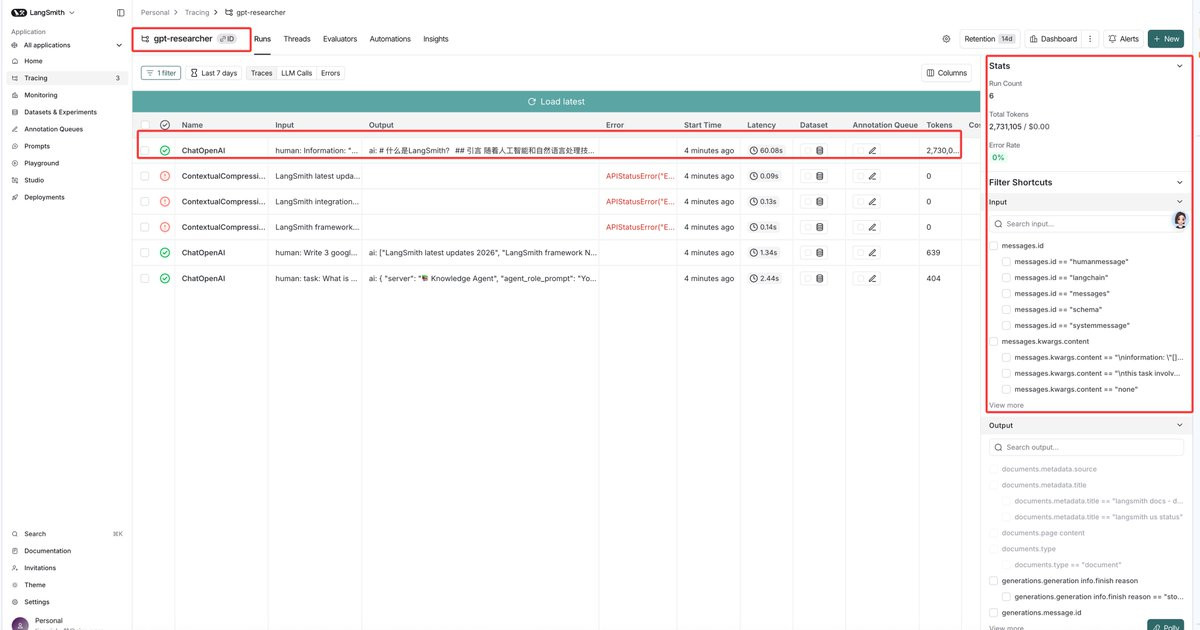The width and height of the screenshot is (1200, 630).
Task: Go to Annotation Queues
Action: tap(53, 129)
